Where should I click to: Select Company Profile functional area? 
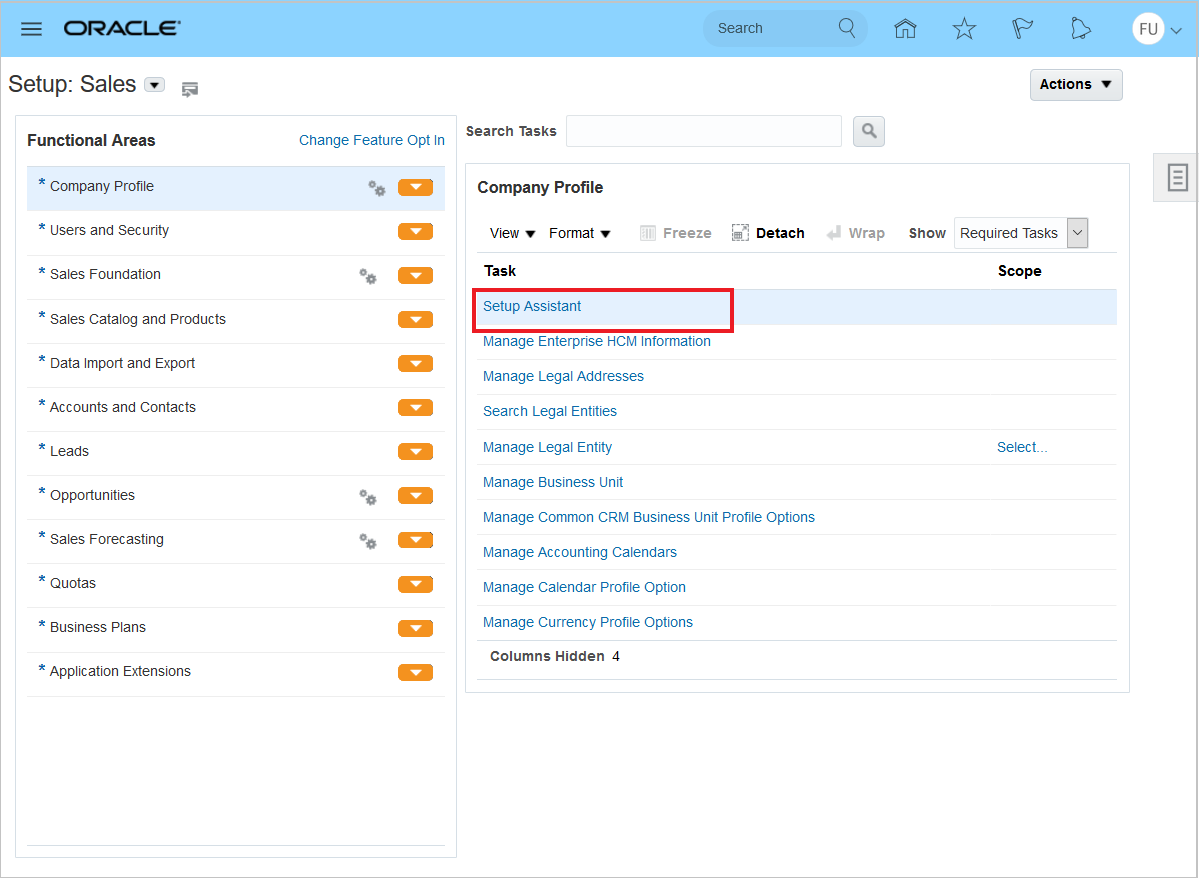coord(102,187)
